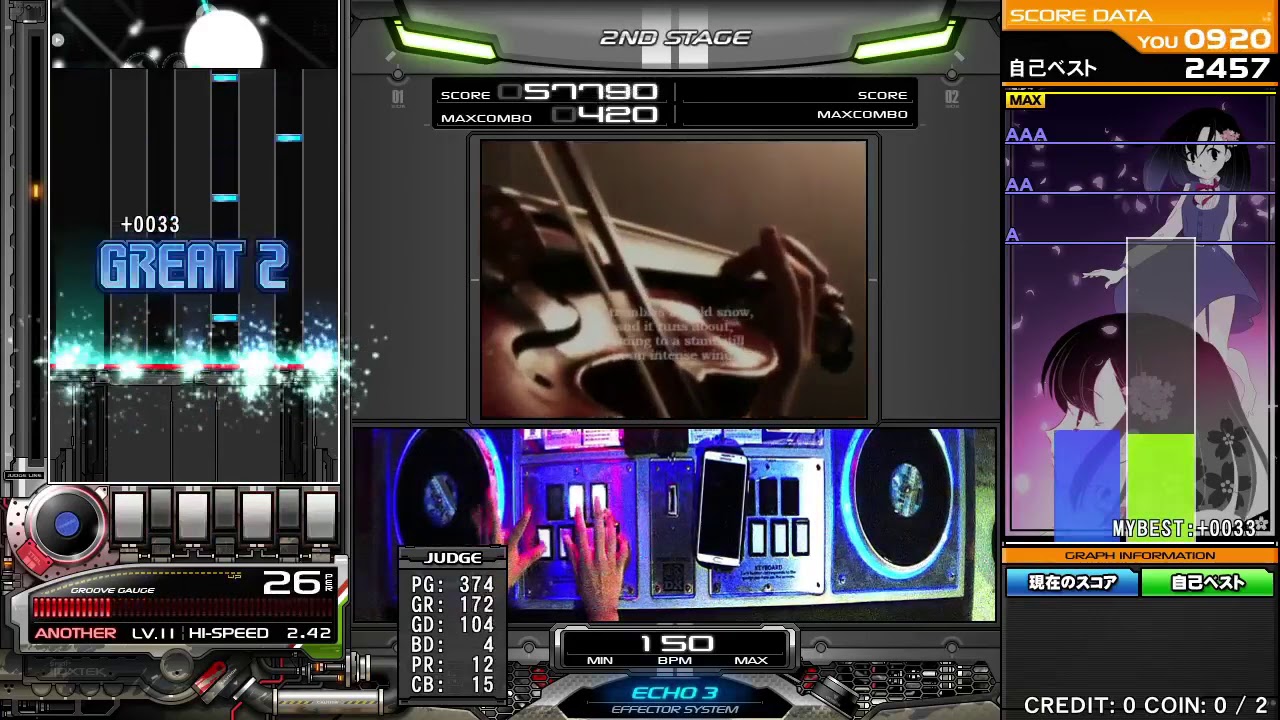Click the MAX label under BPM

tap(751, 661)
